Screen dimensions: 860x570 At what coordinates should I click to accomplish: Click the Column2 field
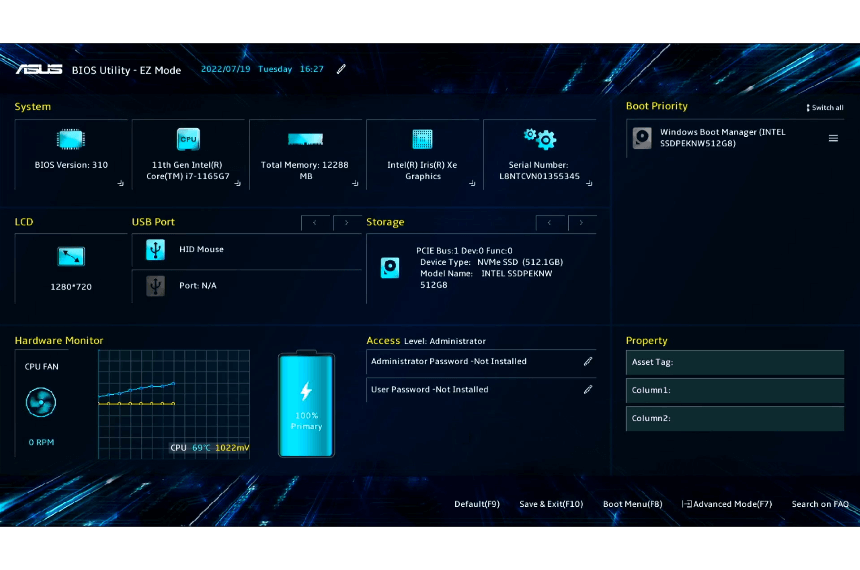735,418
